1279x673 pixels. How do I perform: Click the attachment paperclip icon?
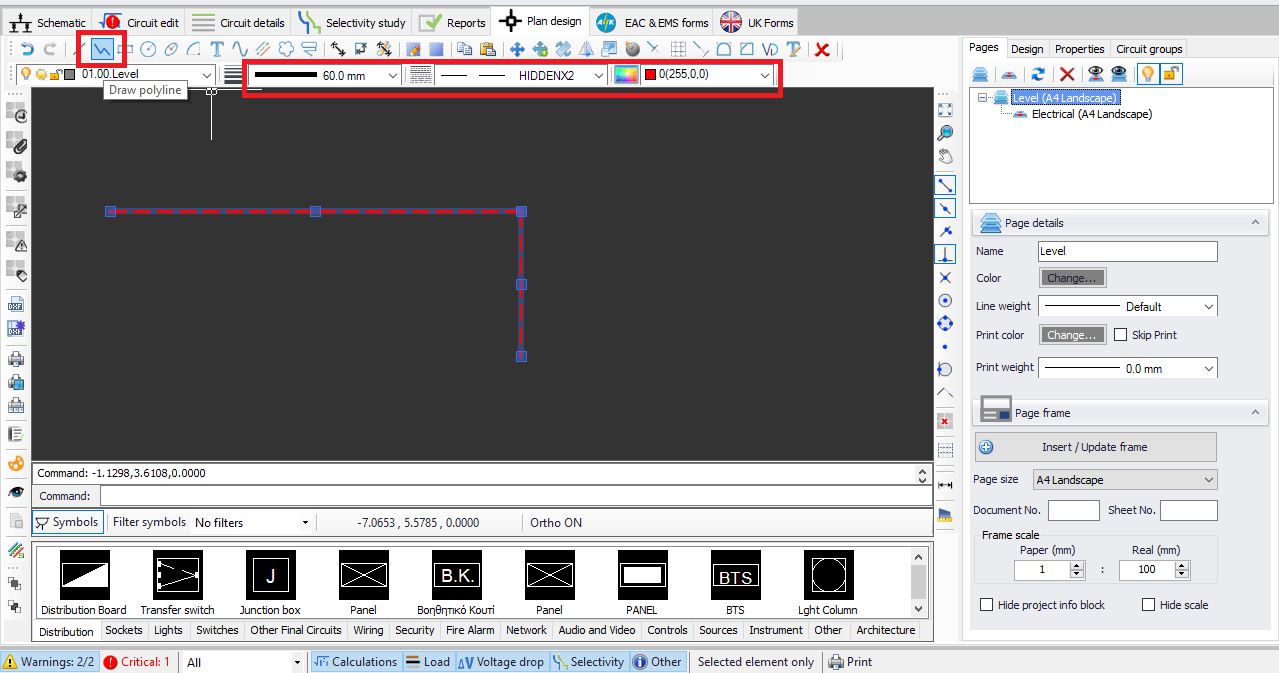point(16,145)
